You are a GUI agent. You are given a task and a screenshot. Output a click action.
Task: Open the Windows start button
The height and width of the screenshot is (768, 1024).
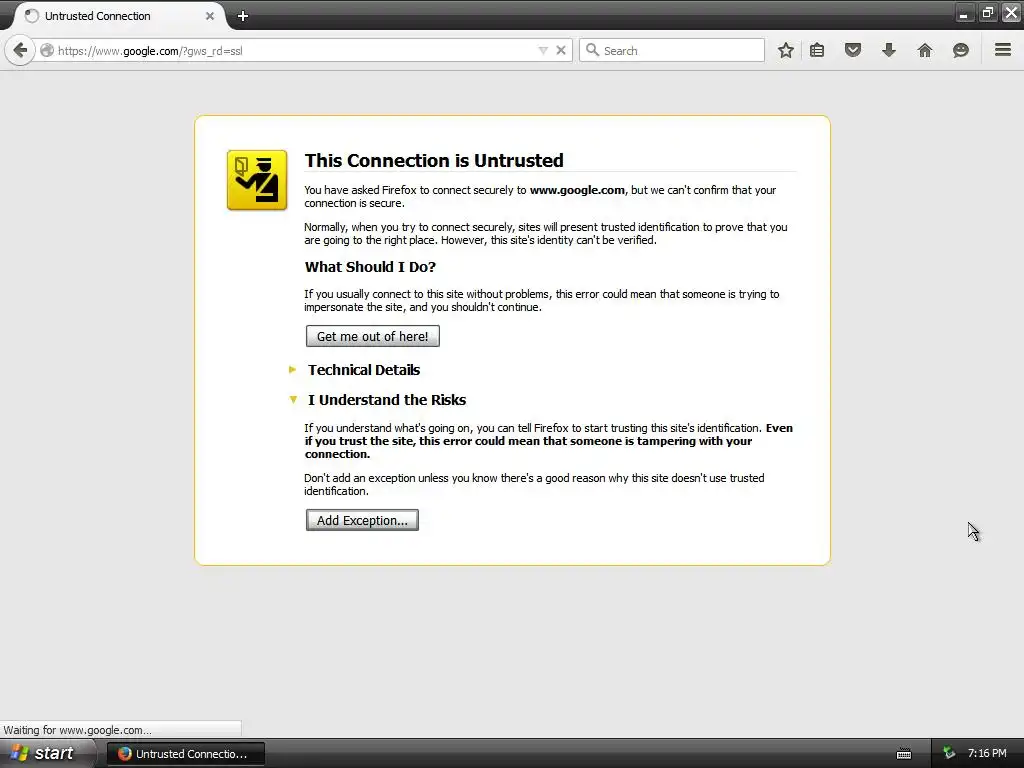pyautogui.click(x=42, y=753)
